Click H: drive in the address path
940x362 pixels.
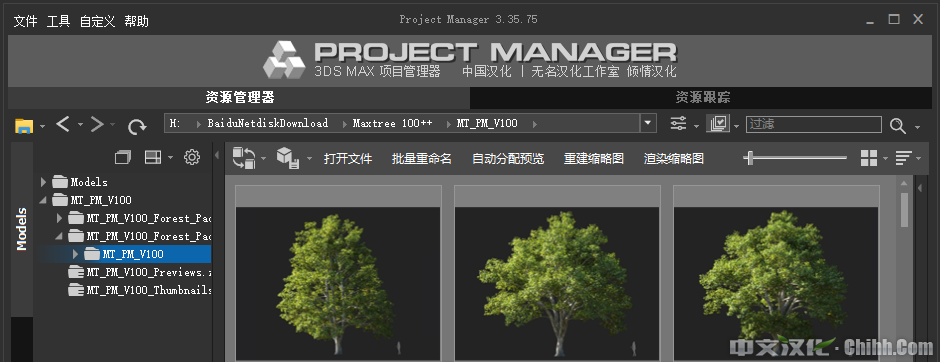175,123
